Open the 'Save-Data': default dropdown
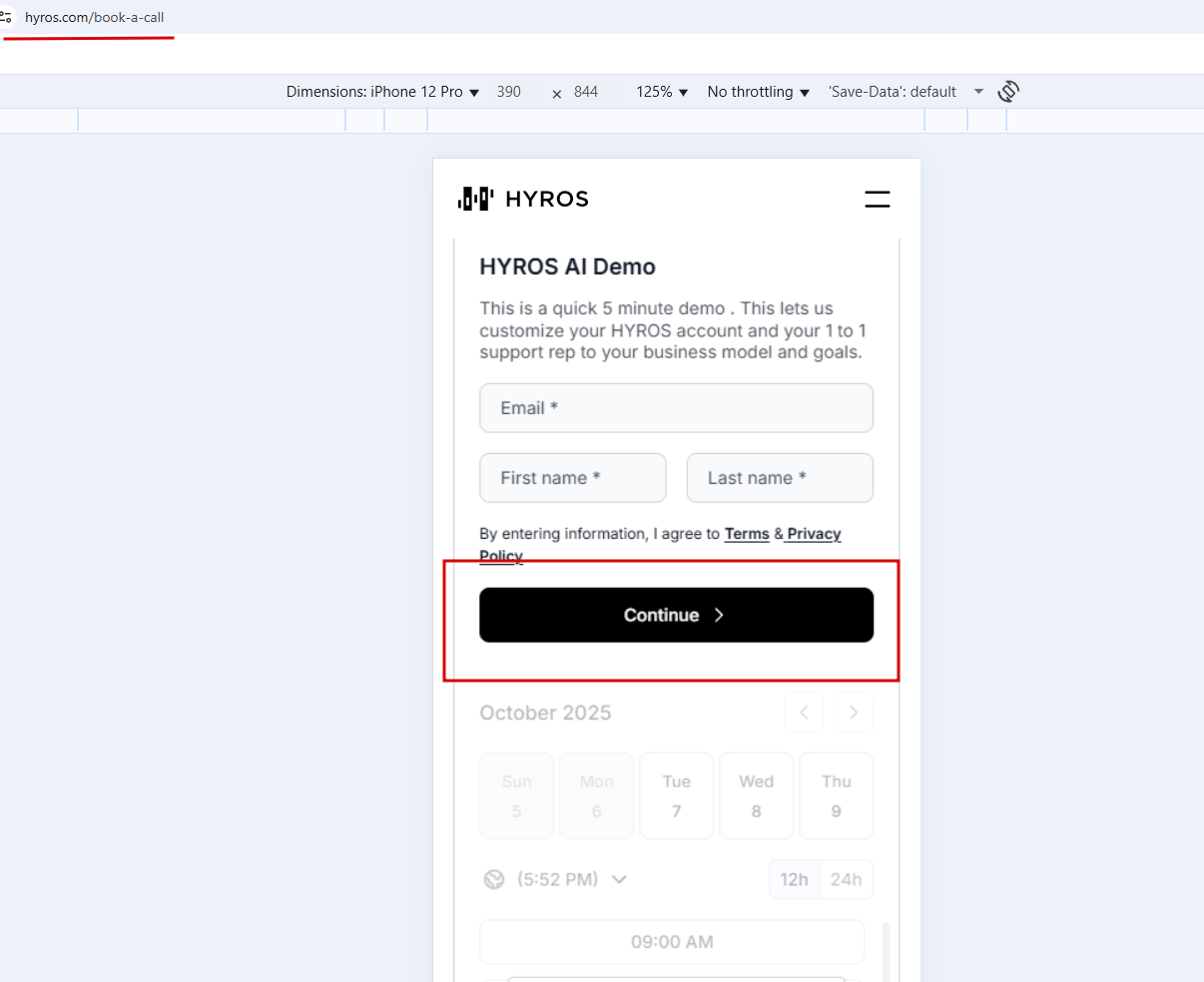The width and height of the screenshot is (1204, 982). click(905, 92)
